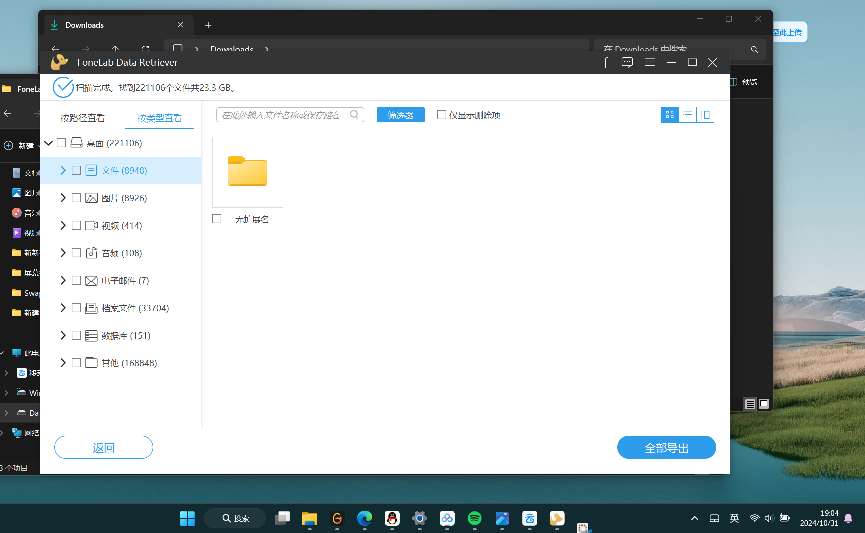
Task: Click the blue upload button at top right
Action: click(x=789, y=32)
